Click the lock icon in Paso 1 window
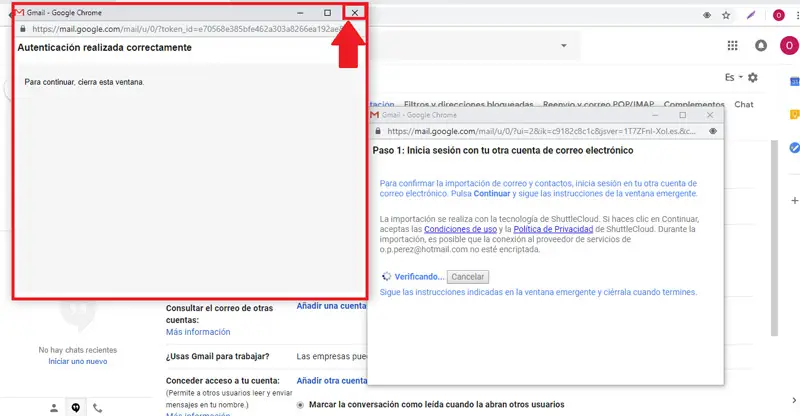This screenshot has width=800, height=416. click(378, 131)
